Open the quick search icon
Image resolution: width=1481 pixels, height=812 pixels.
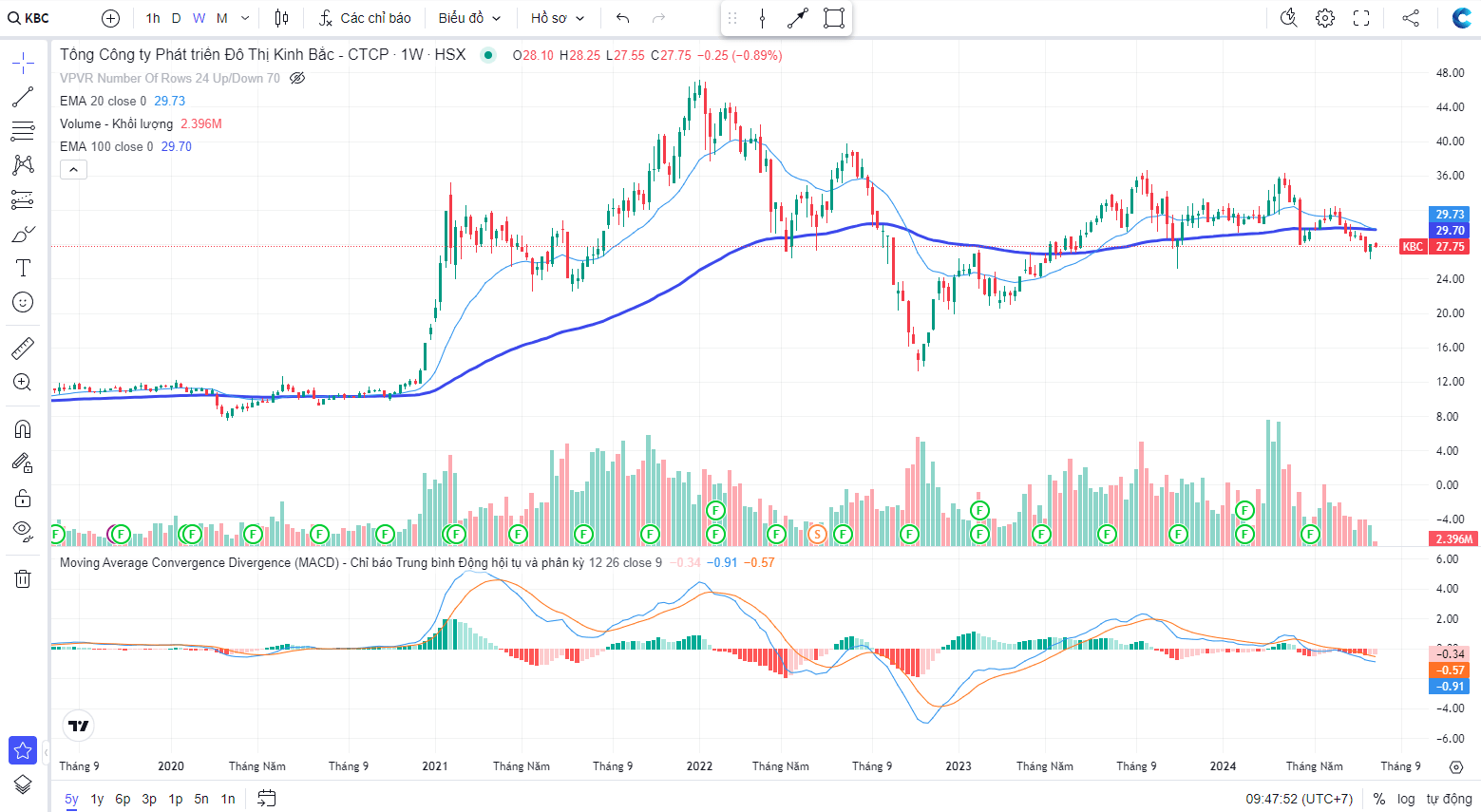point(1289,18)
